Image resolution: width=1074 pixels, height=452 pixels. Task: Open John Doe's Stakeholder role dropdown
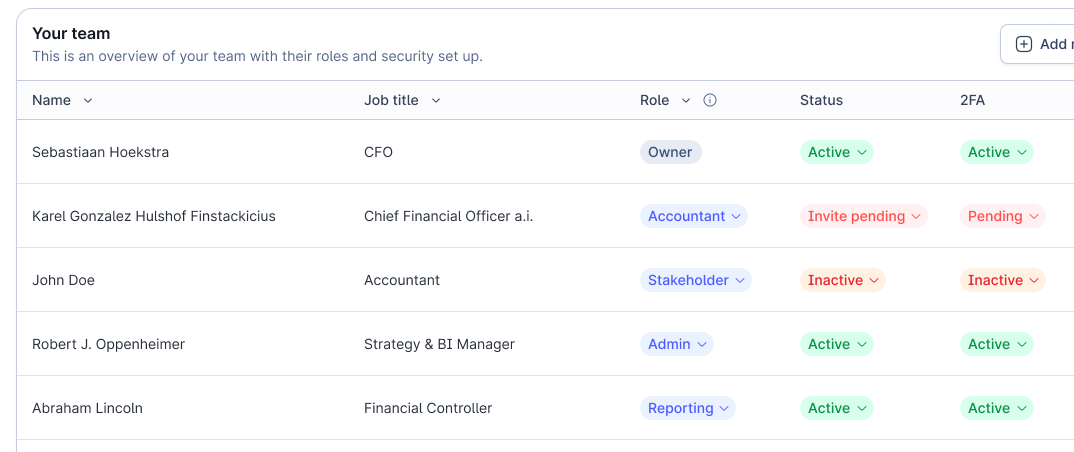pyautogui.click(x=695, y=280)
